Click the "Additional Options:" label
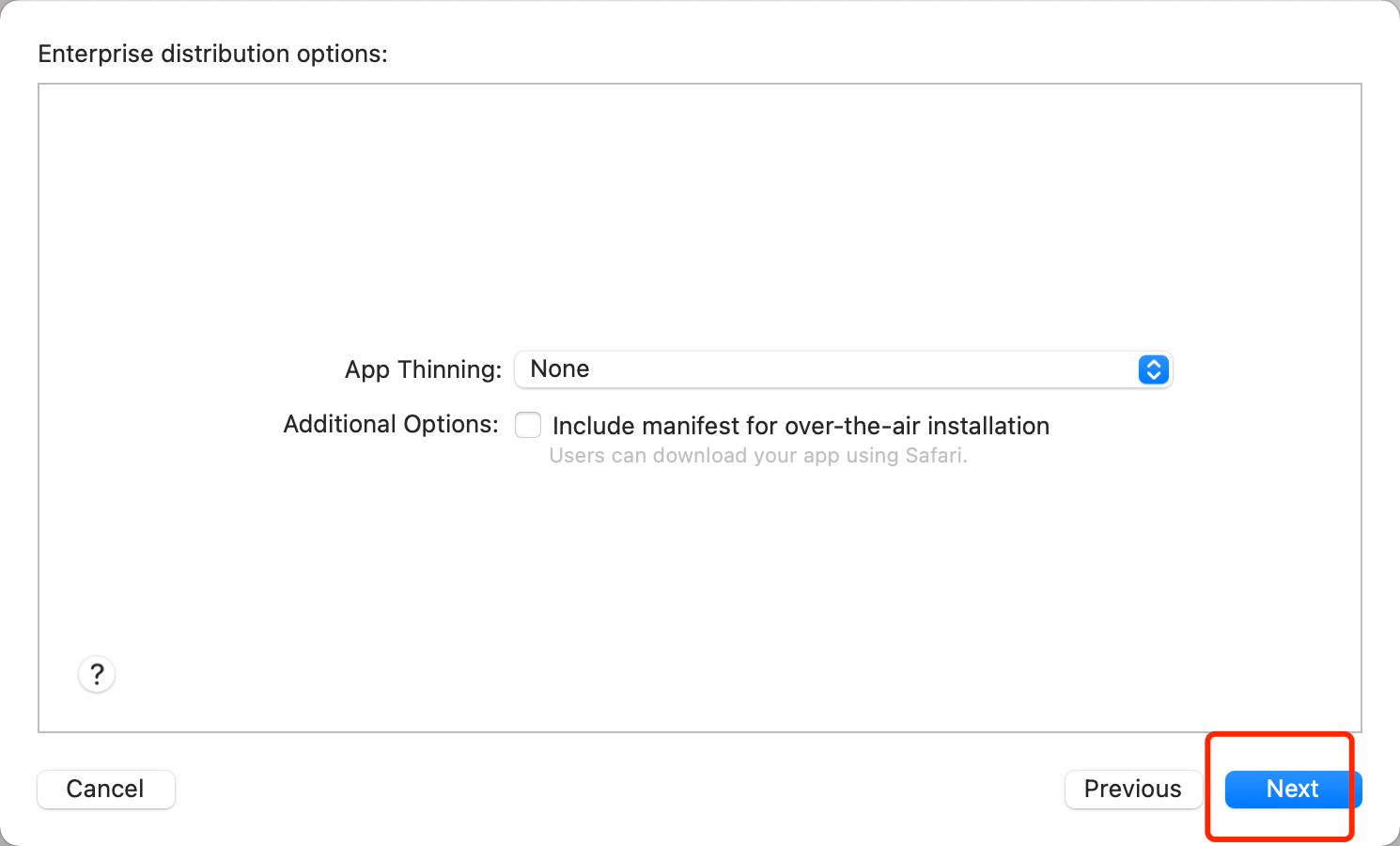Screen dimensions: 1400x846 tap(391, 425)
